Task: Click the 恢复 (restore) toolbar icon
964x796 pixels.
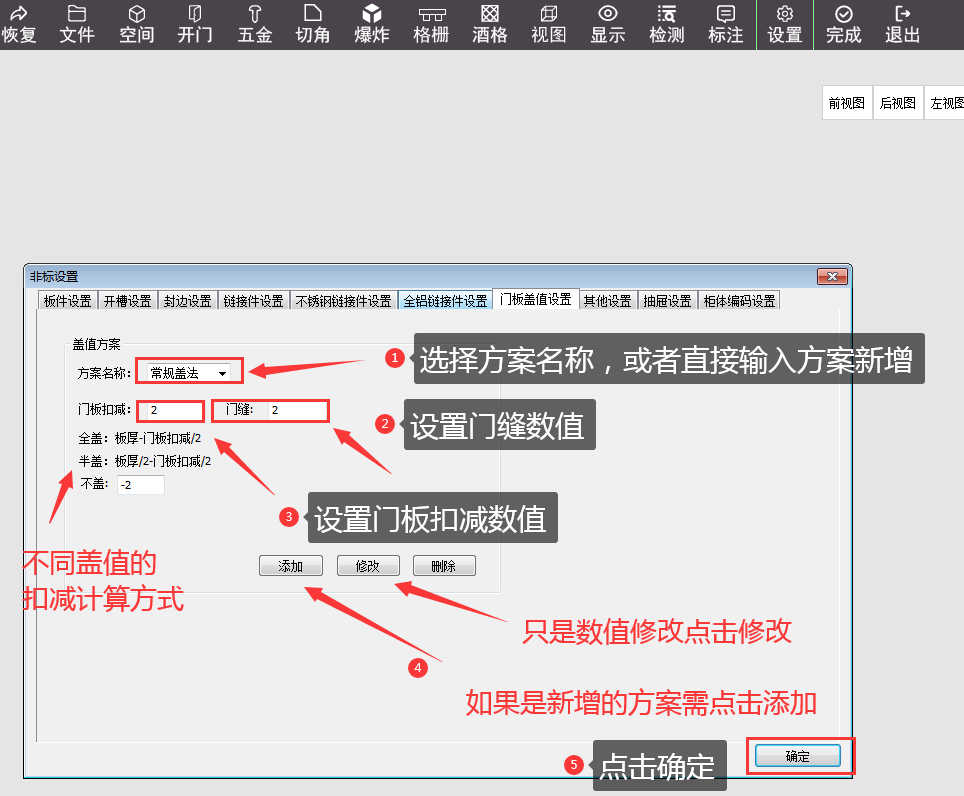Action: pyautogui.click(x=19, y=24)
